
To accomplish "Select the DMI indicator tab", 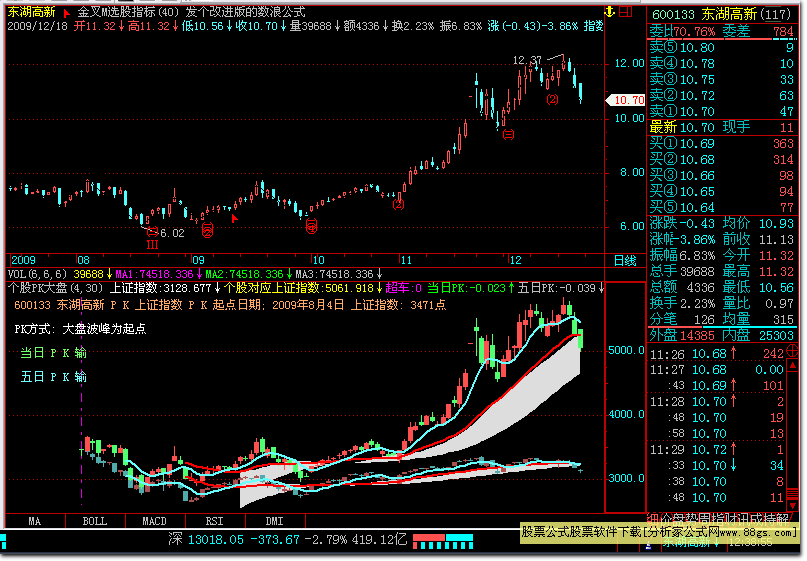I will coord(274,521).
